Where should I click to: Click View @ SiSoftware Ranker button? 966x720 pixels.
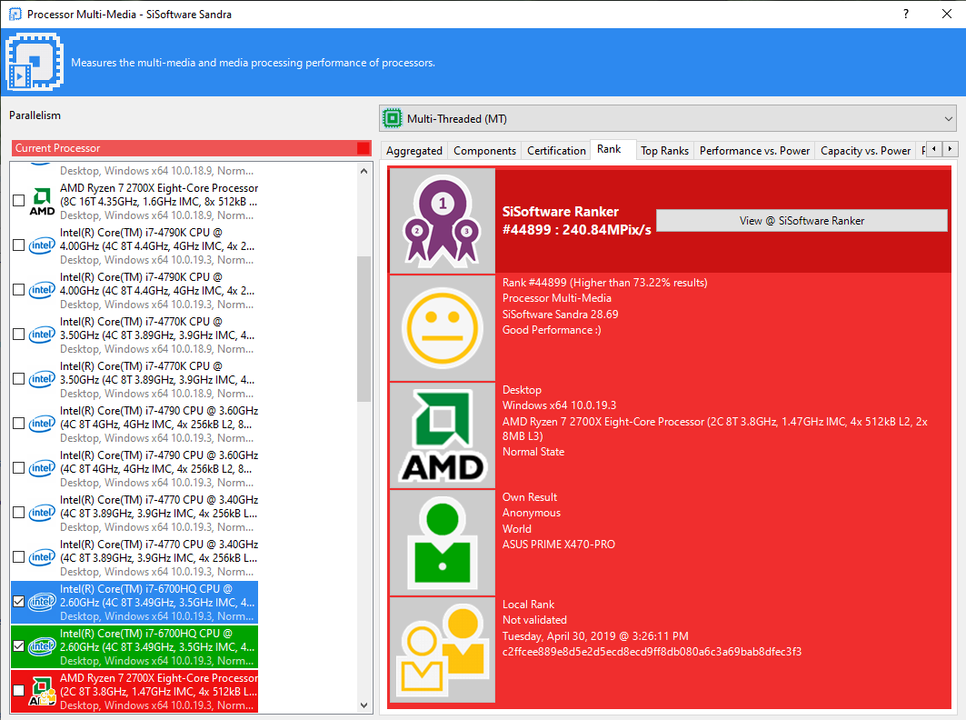click(802, 220)
